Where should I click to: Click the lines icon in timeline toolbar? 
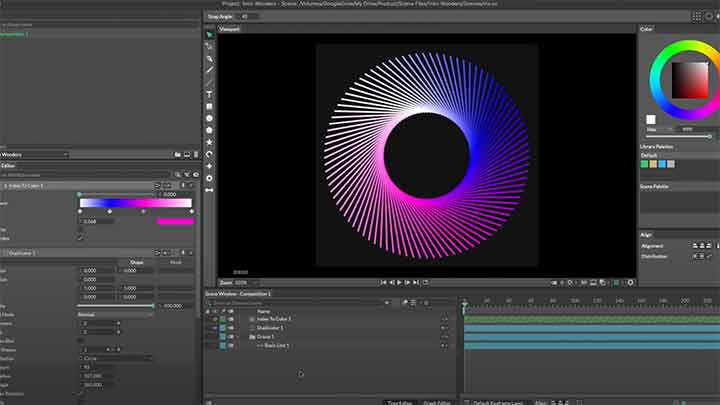click(413, 303)
